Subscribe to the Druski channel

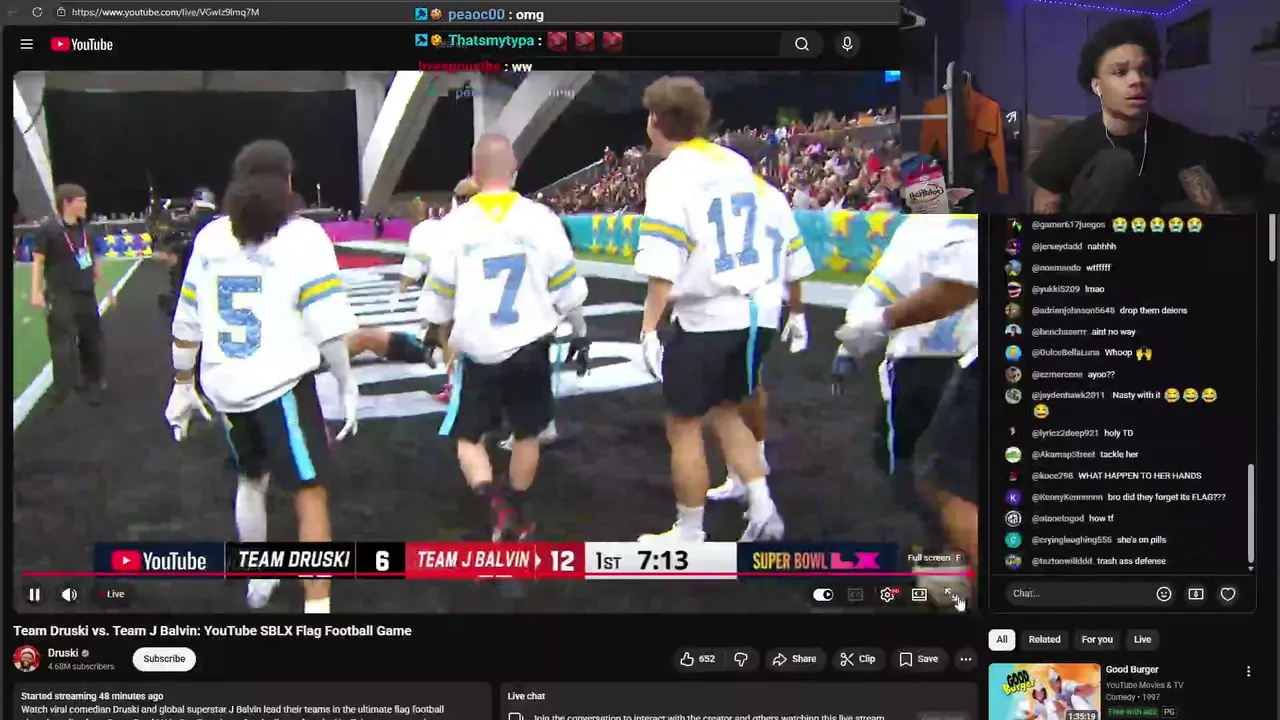pos(164,659)
